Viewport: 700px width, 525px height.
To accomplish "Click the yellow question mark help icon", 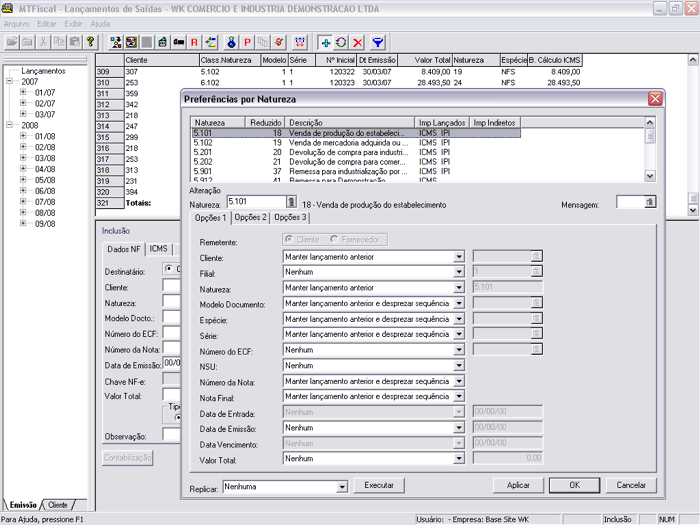I will coord(90,43).
